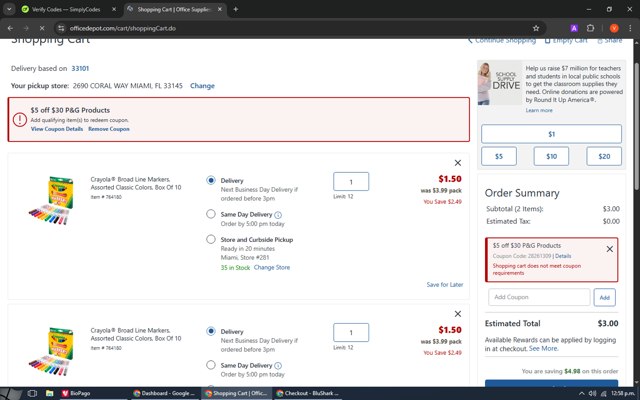Switch to Checkout BluShark taskbar window
The image size is (640, 400).
[x=308, y=393]
